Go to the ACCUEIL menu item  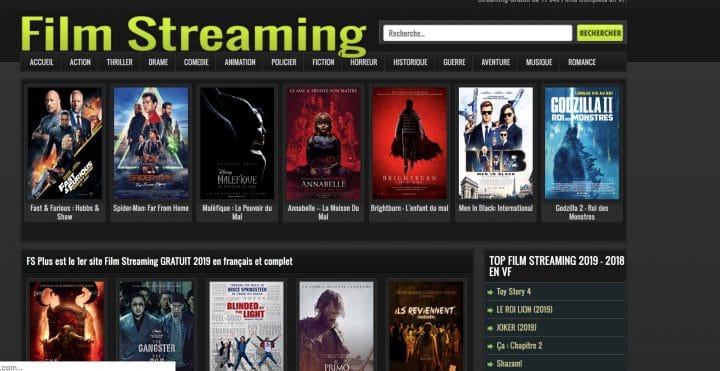[x=42, y=62]
